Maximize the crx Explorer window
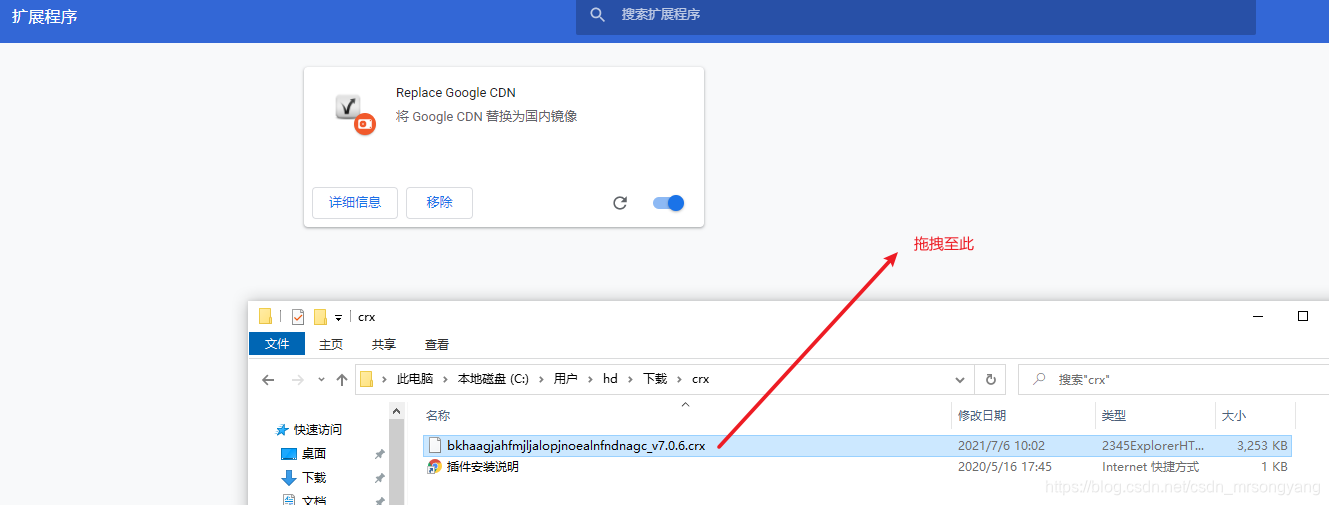 click(x=1303, y=316)
